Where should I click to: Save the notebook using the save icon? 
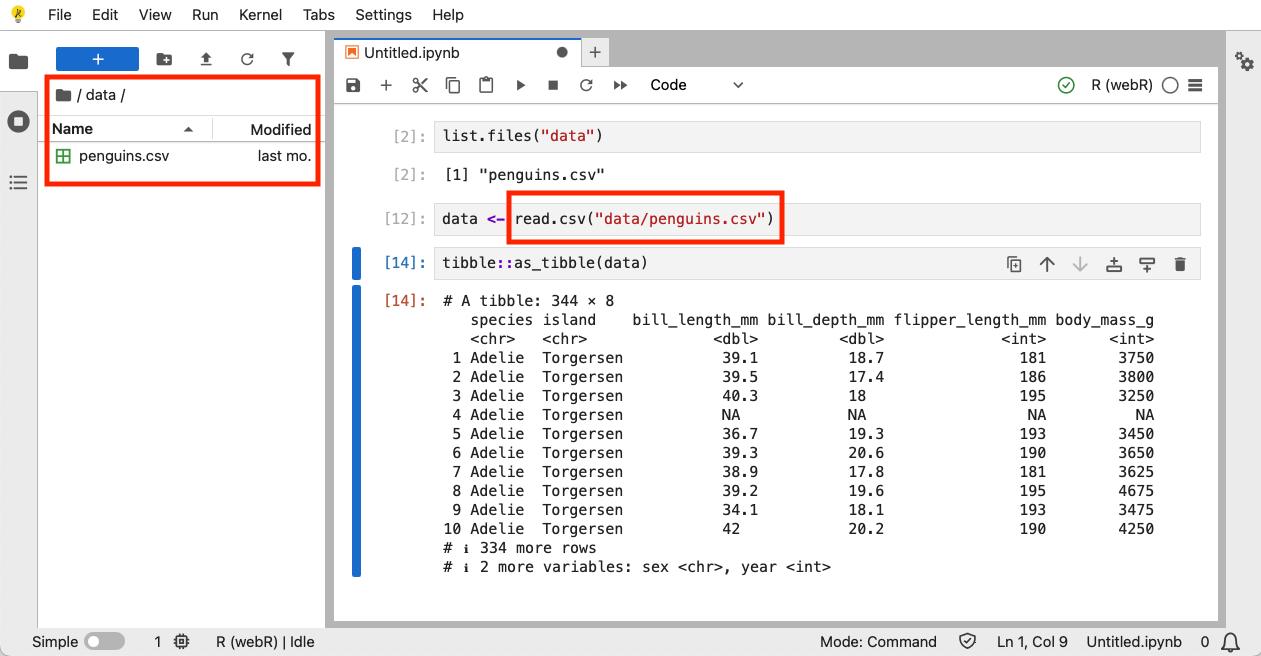click(352, 85)
